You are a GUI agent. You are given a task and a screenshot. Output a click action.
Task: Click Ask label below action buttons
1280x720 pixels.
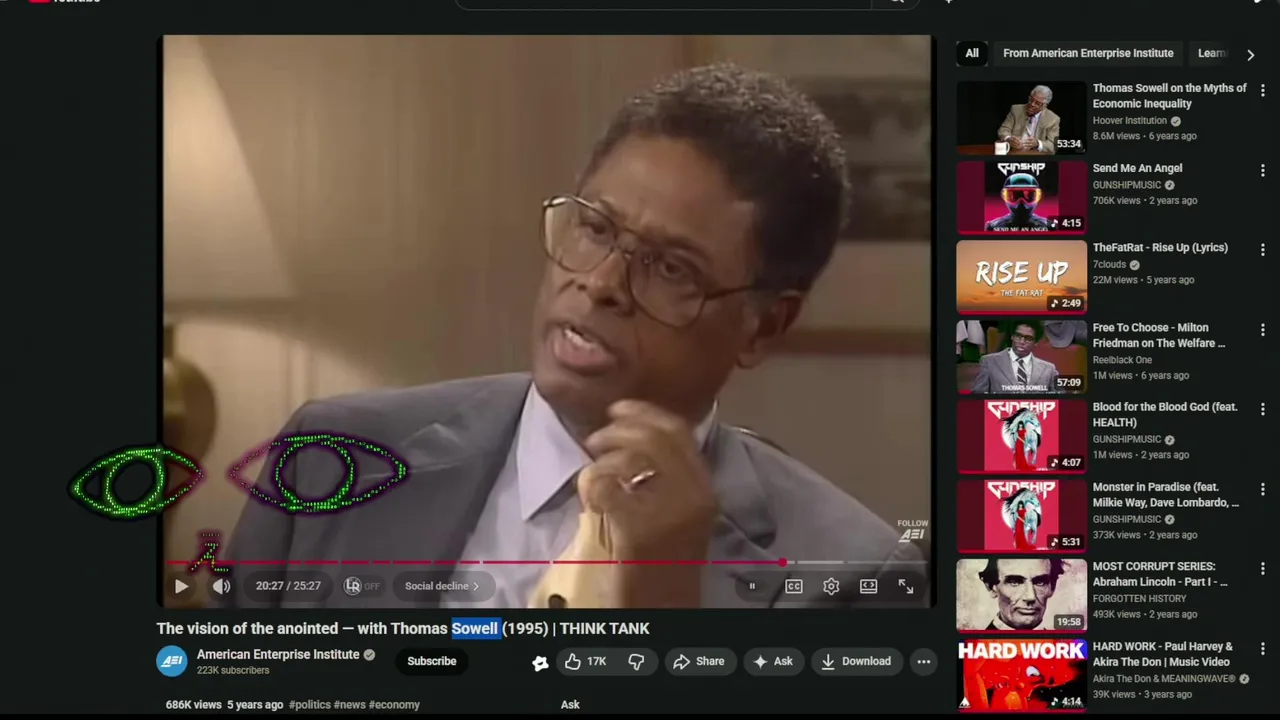pyautogui.click(x=570, y=705)
